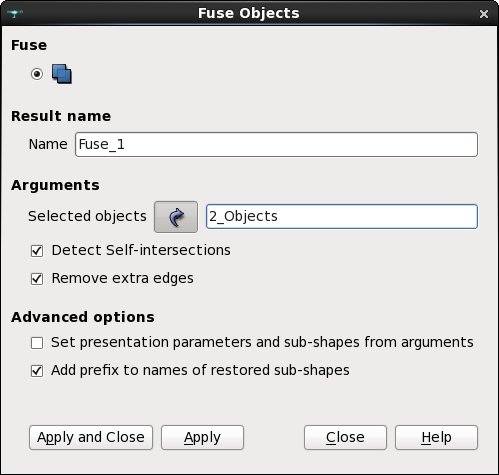
Task: Open Help for Fuse Objects
Action: (x=436, y=437)
